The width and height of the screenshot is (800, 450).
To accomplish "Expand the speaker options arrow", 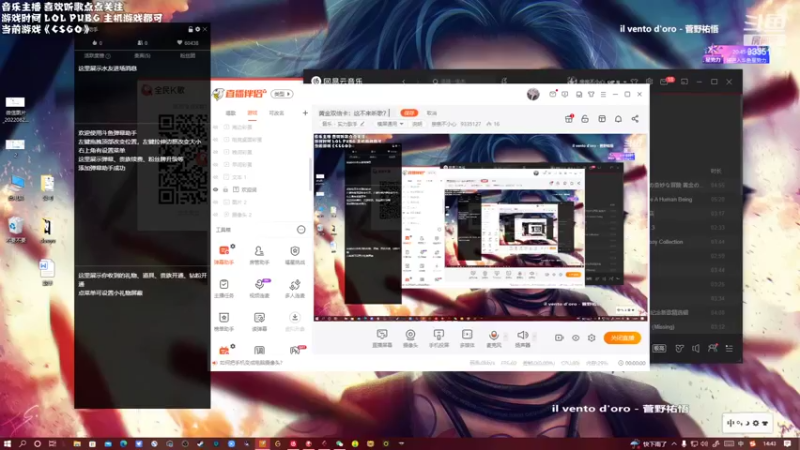I will [534, 337].
